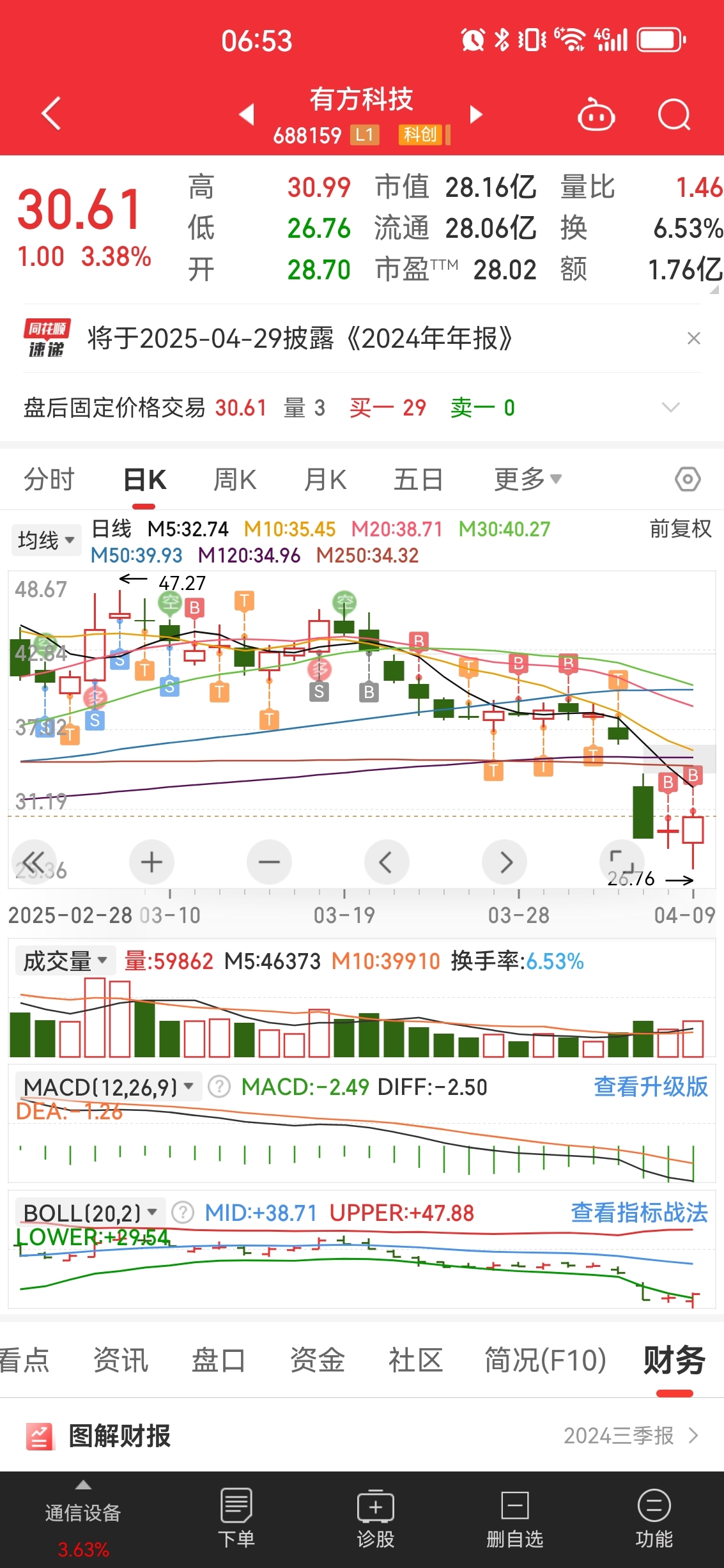Tap the L1 quote level badge
Image resolution: width=724 pixels, height=1568 pixels.
(x=364, y=135)
